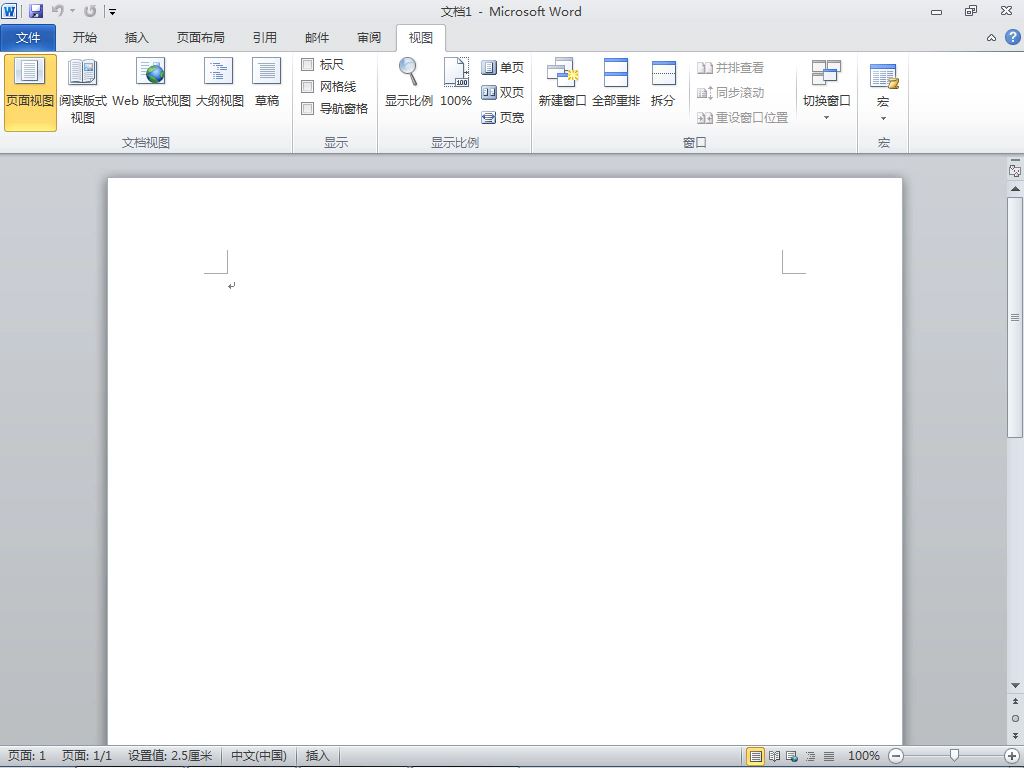Viewport: 1024px width, 768px height.
Task: Select web layout icon in status bar
Action: pyautogui.click(x=792, y=756)
